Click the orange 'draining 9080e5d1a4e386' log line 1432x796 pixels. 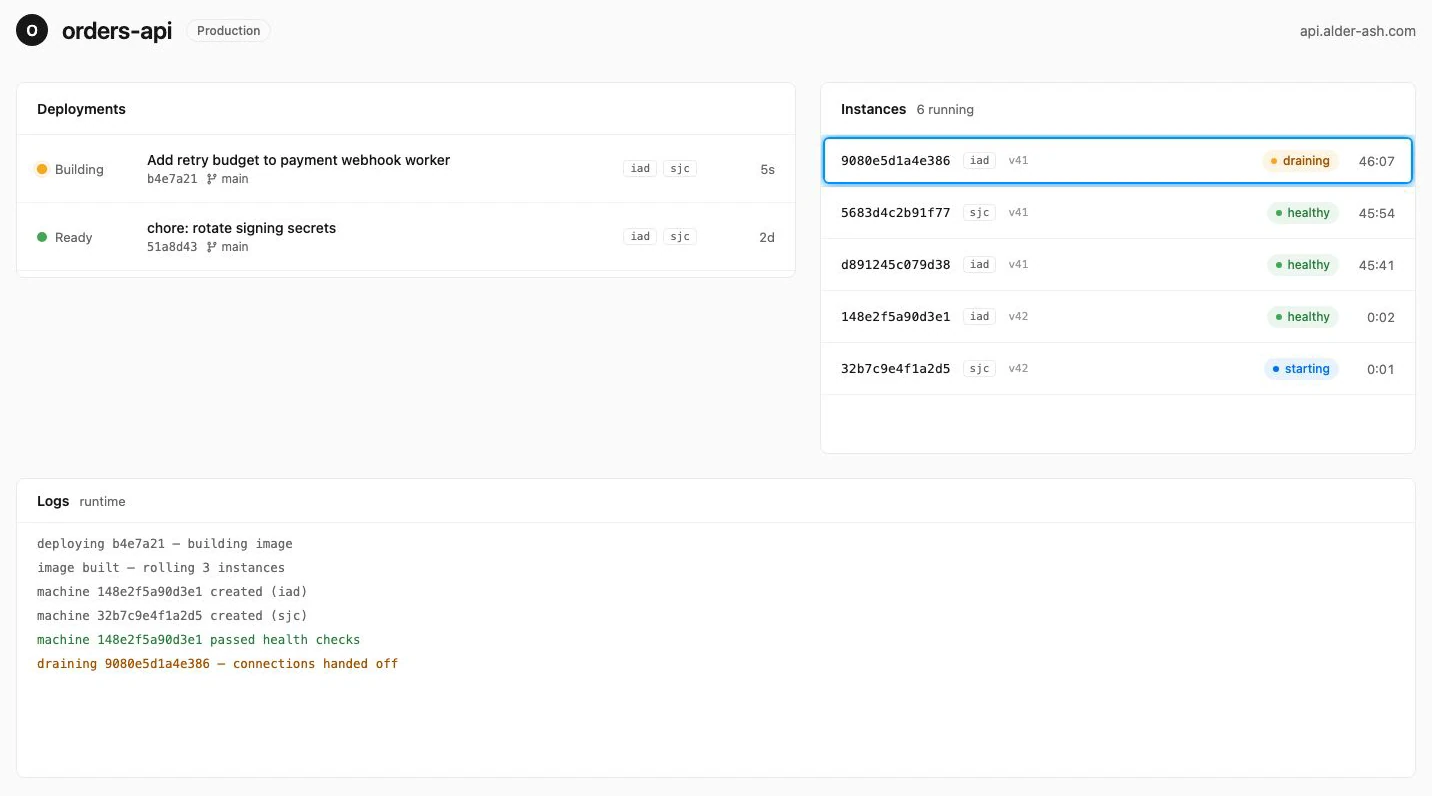click(x=217, y=664)
